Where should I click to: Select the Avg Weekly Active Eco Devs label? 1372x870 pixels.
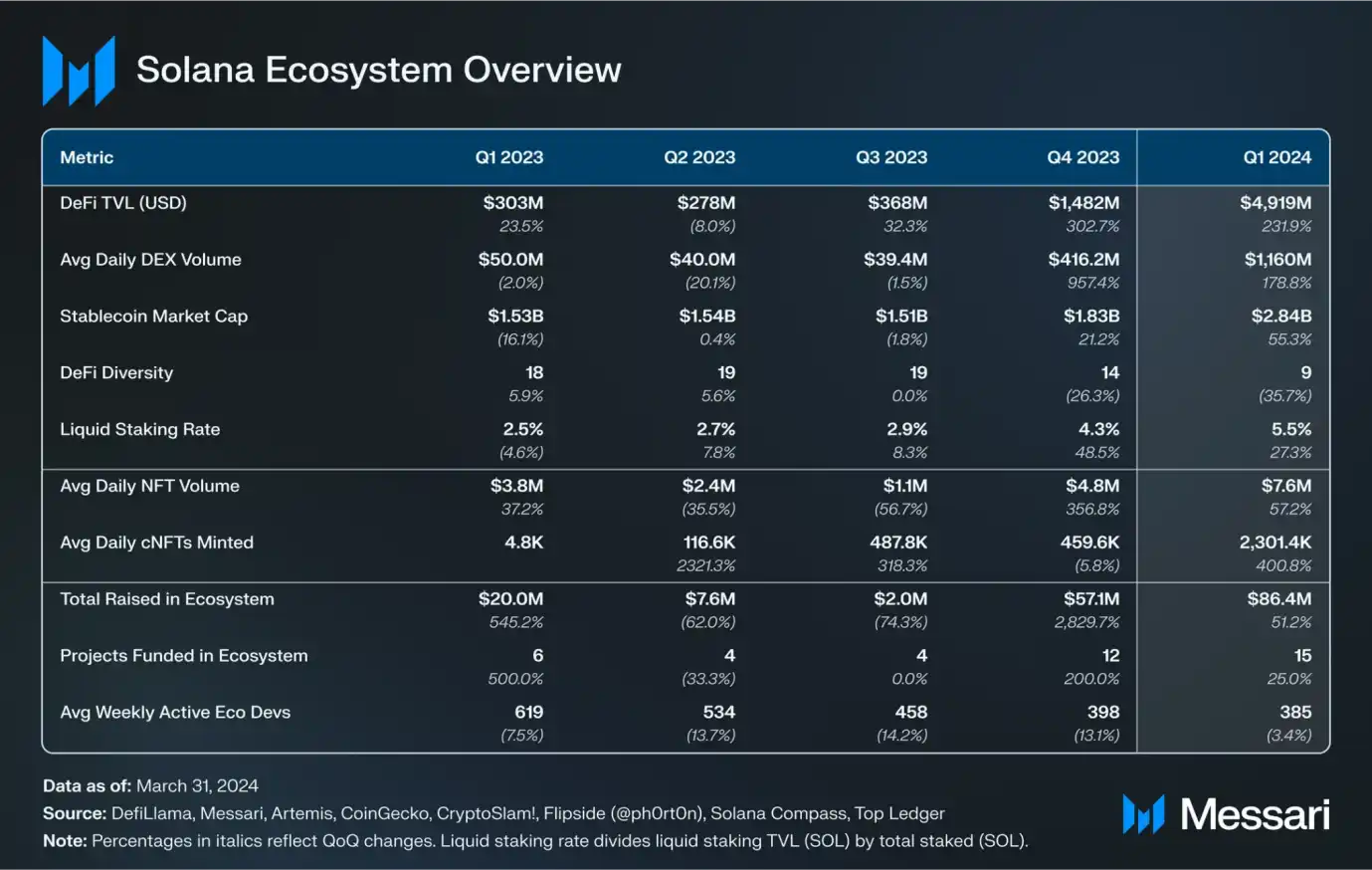tap(175, 713)
